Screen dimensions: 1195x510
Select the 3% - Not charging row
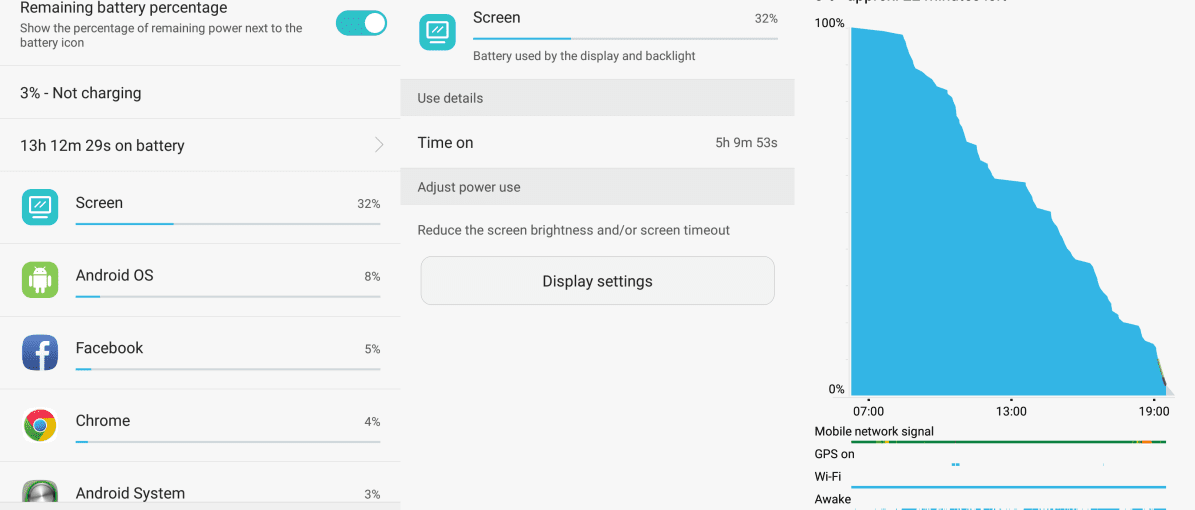pyautogui.click(x=200, y=93)
